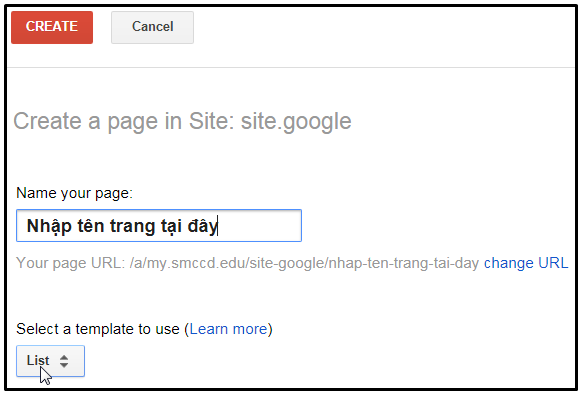Place cursor in 'Nhập tên trang tại đây' box
The image size is (581, 395).
click(x=159, y=225)
